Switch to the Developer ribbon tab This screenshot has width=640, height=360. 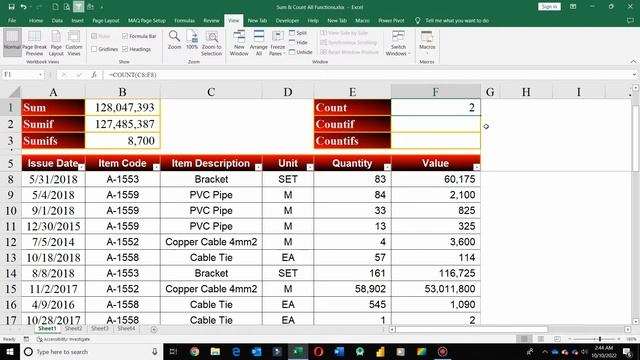[x=287, y=20]
